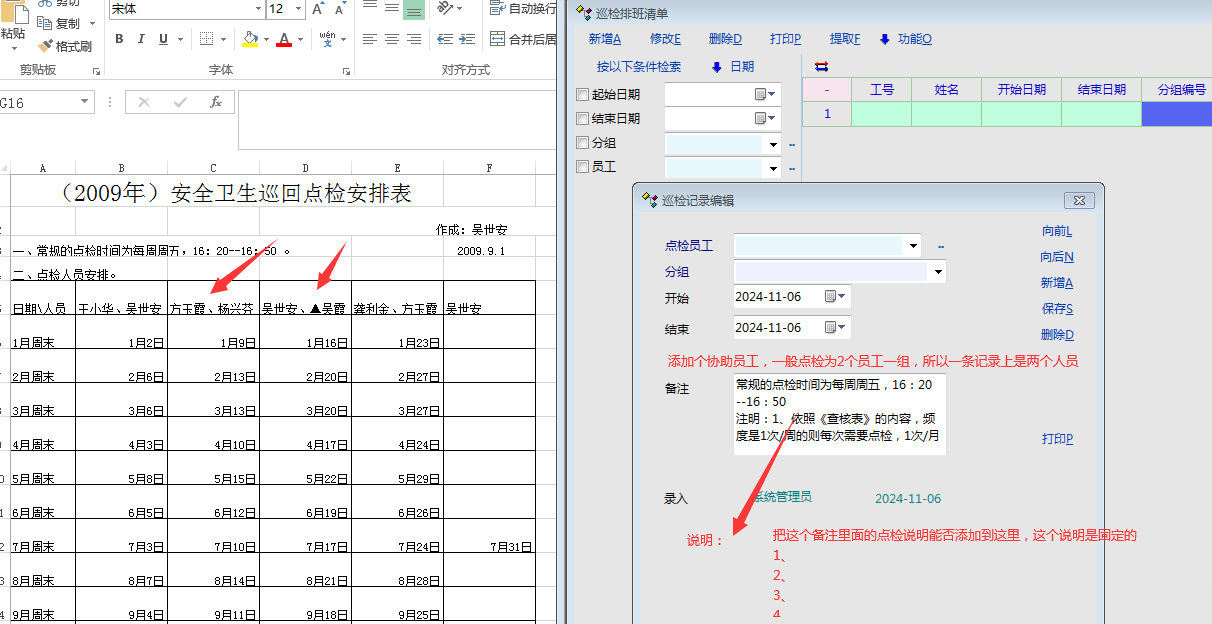This screenshot has width=1212, height=624.
Task: Center-align text horizontally
Action: (x=391, y=39)
